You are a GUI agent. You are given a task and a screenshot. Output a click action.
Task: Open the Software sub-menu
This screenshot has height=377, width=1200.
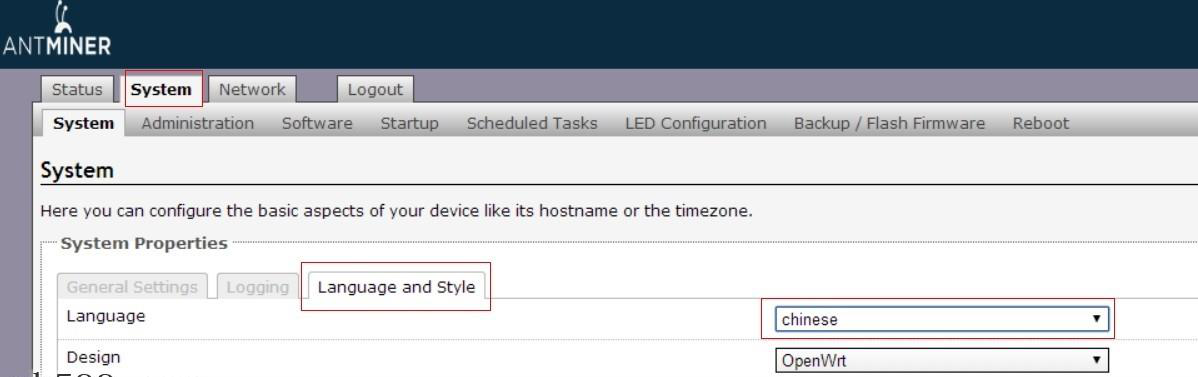[317, 123]
